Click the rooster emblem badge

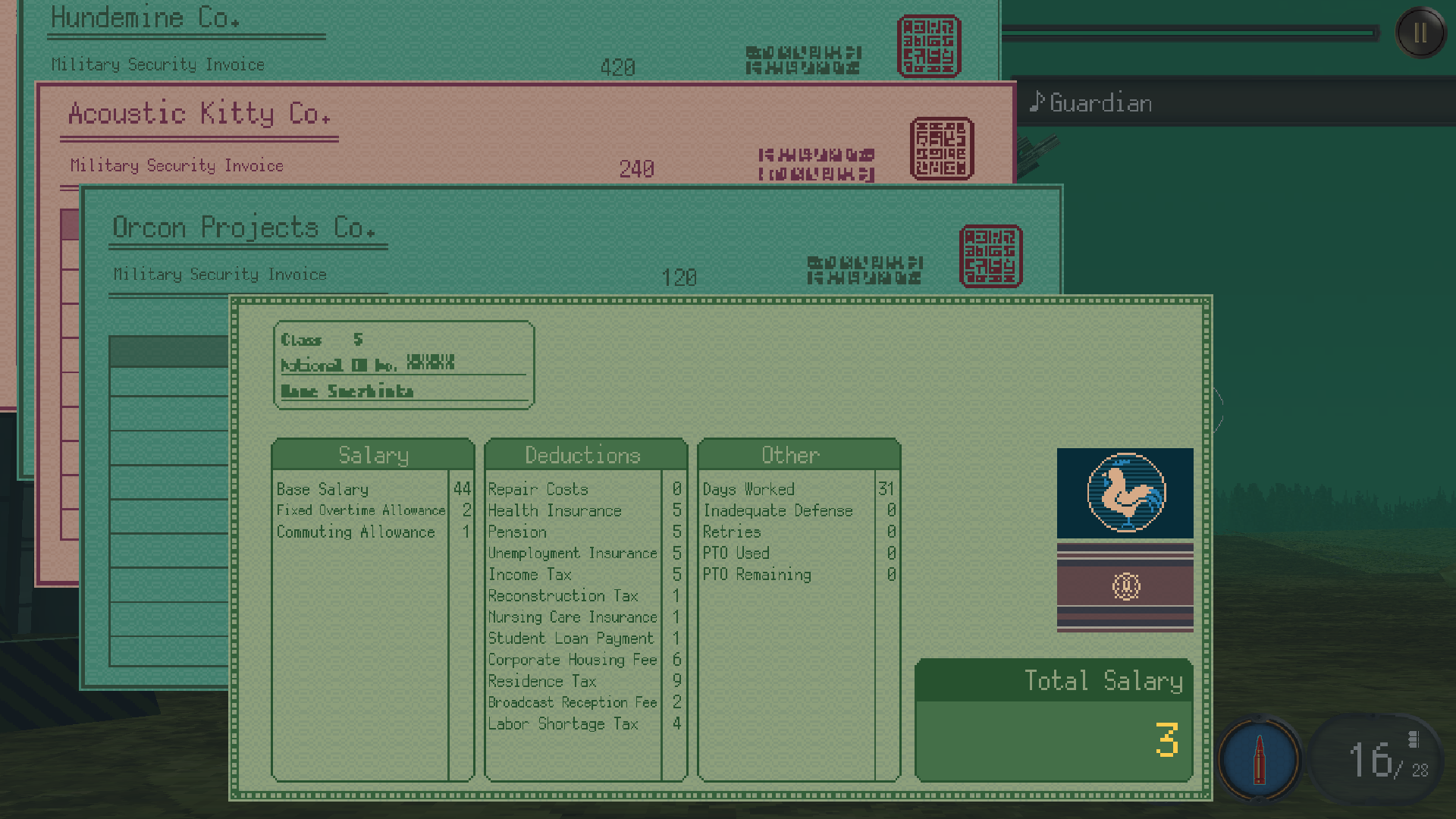point(1125,493)
